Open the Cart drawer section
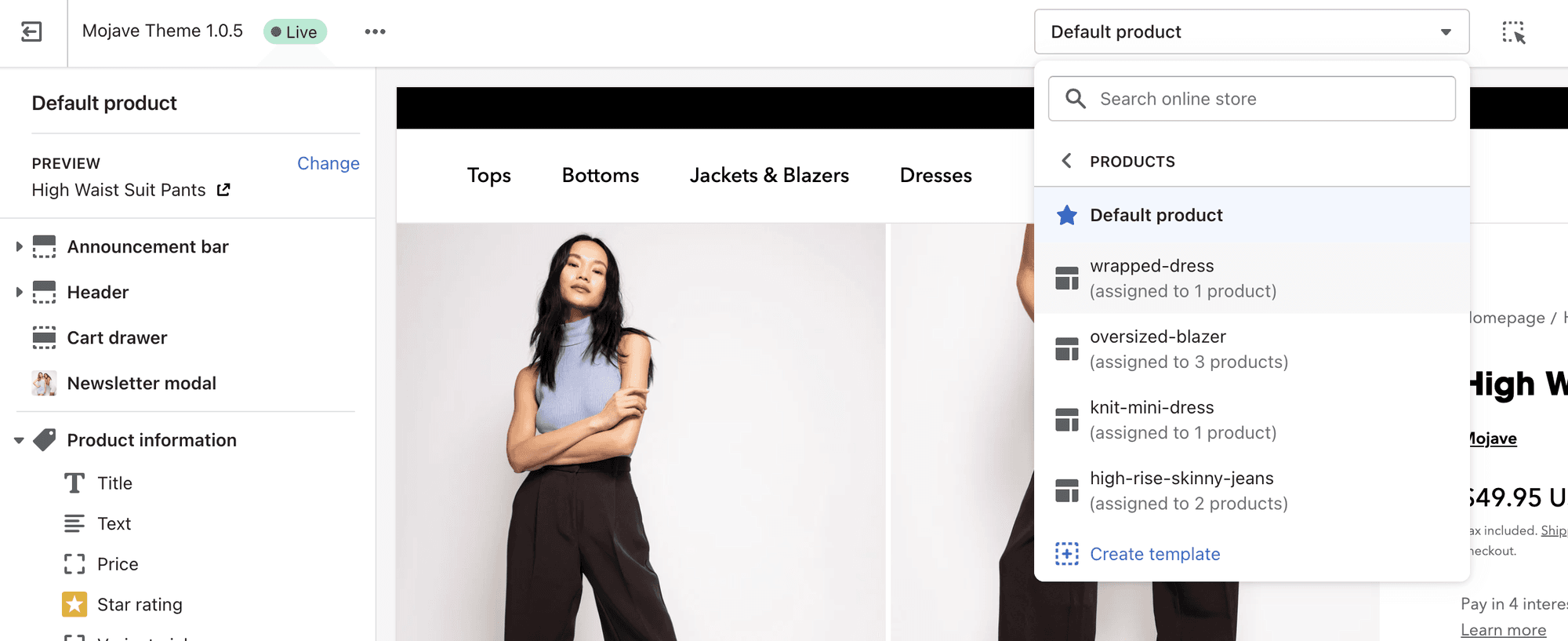 click(x=117, y=337)
